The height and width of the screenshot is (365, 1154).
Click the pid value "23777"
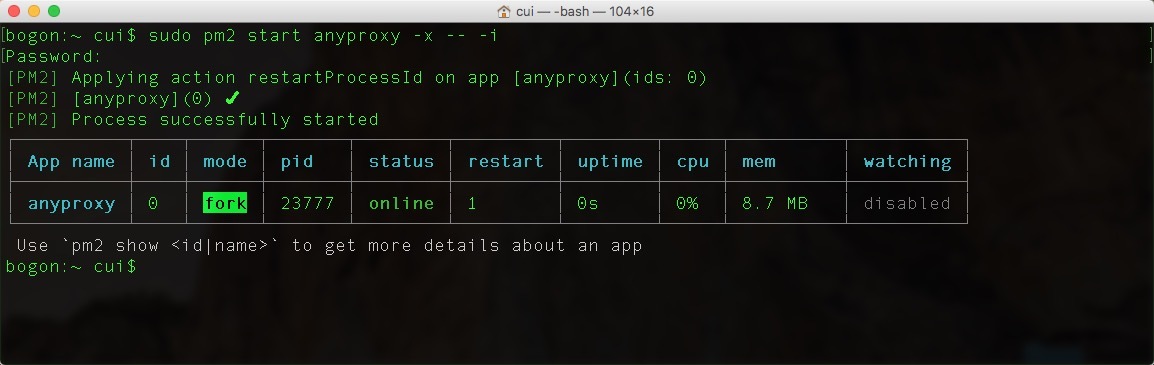click(x=308, y=203)
